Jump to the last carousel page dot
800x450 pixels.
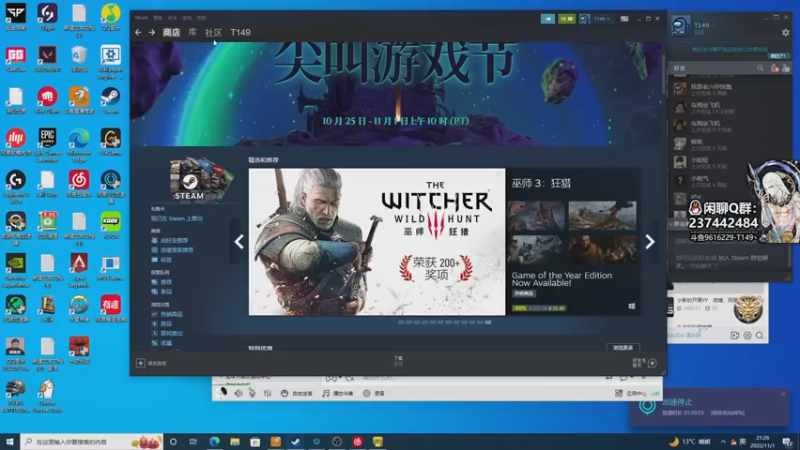(488, 322)
